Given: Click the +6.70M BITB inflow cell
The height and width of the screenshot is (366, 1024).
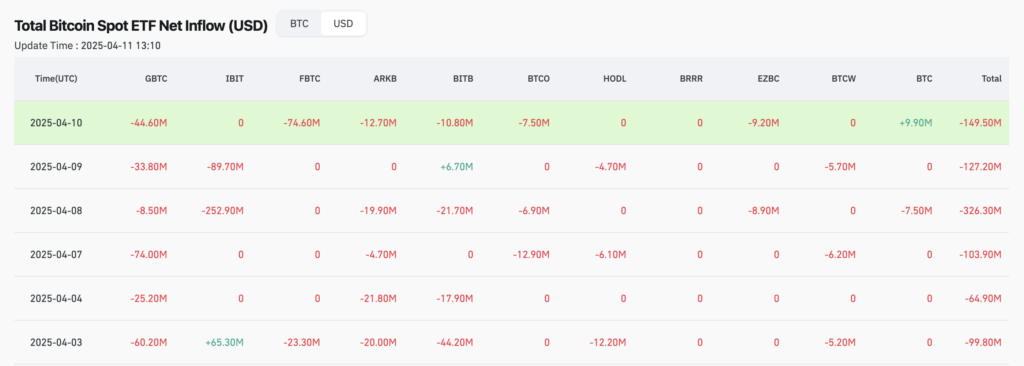Looking at the screenshot, I should 455,167.
